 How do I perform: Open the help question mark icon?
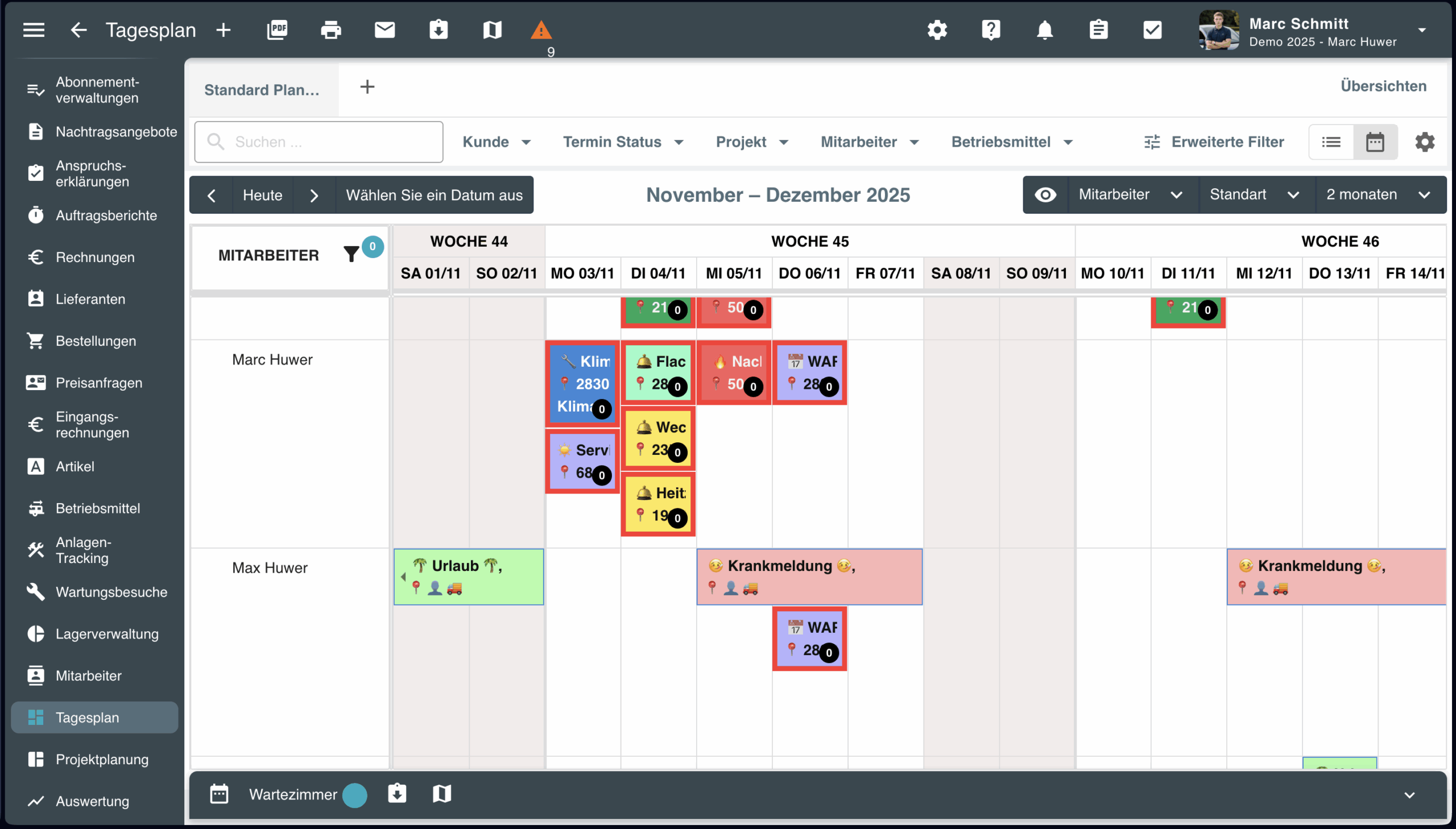pyautogui.click(x=991, y=30)
